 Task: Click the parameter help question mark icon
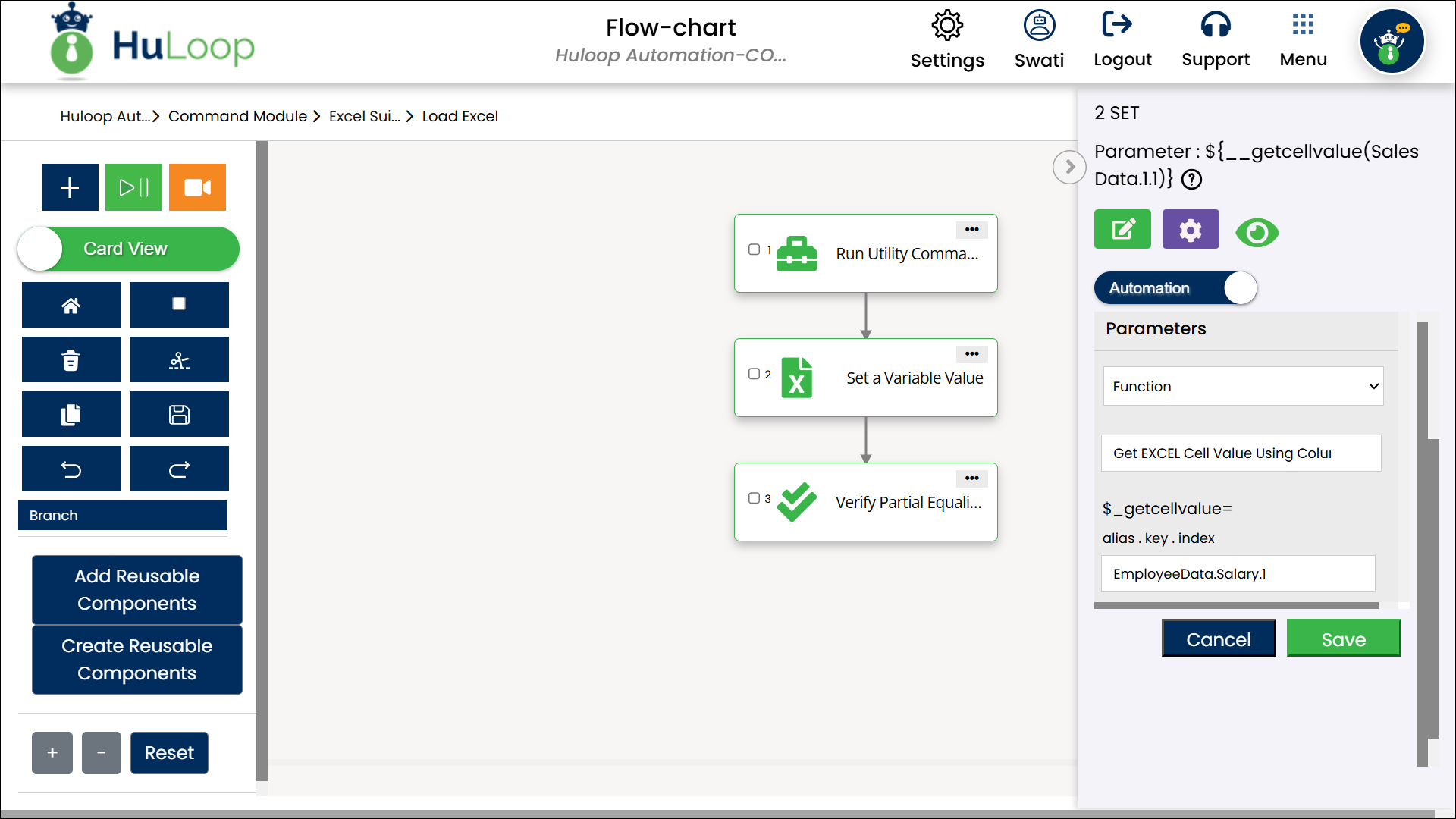click(x=1192, y=180)
